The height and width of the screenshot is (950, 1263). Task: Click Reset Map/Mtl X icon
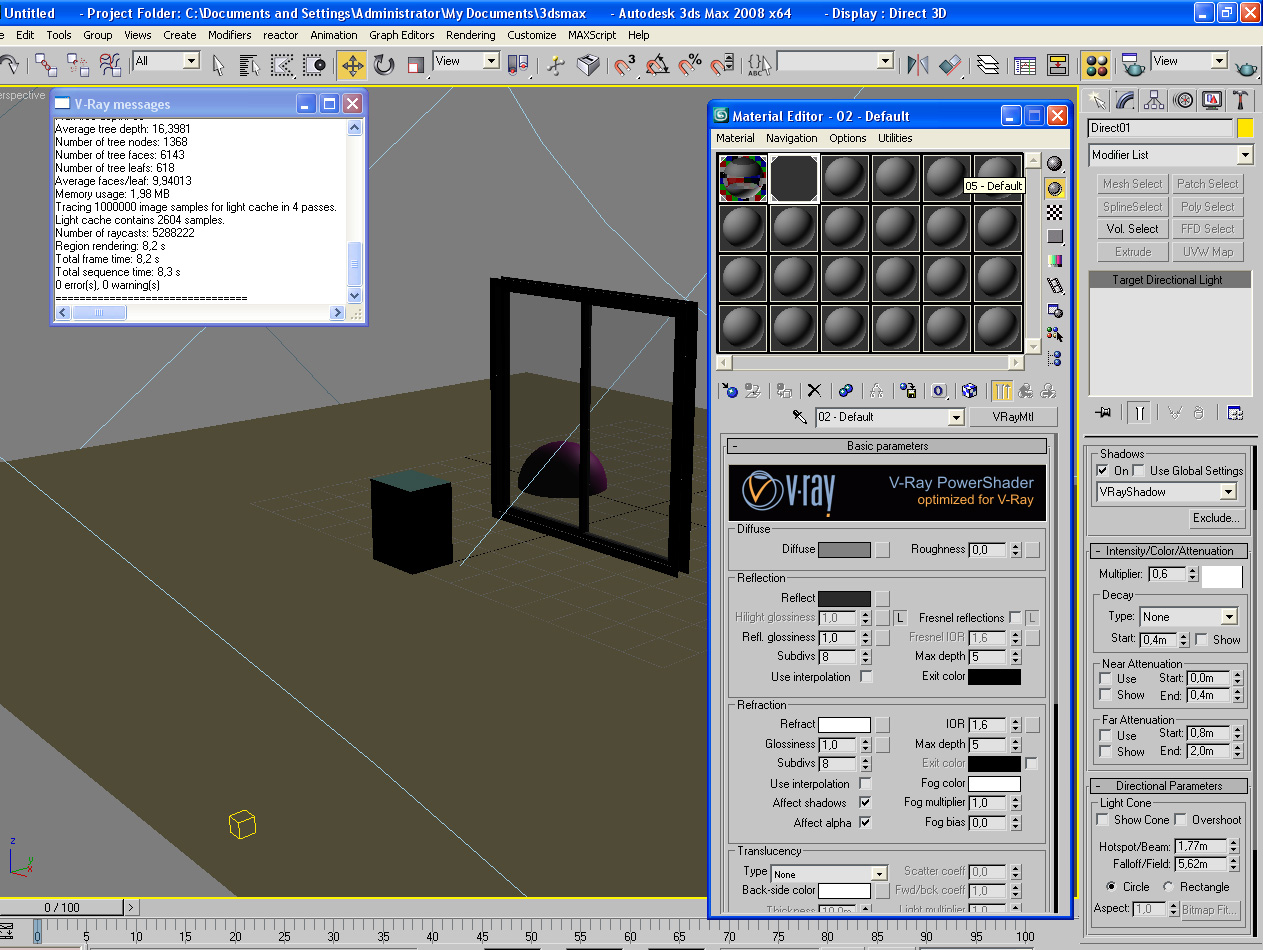coord(814,390)
